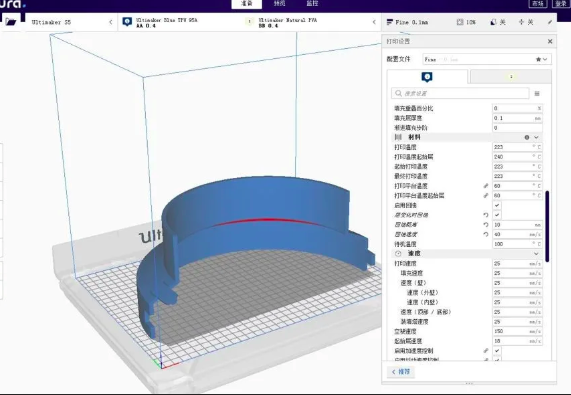
Task: Select the extruder 1 tab icon
Action: click(x=427, y=77)
